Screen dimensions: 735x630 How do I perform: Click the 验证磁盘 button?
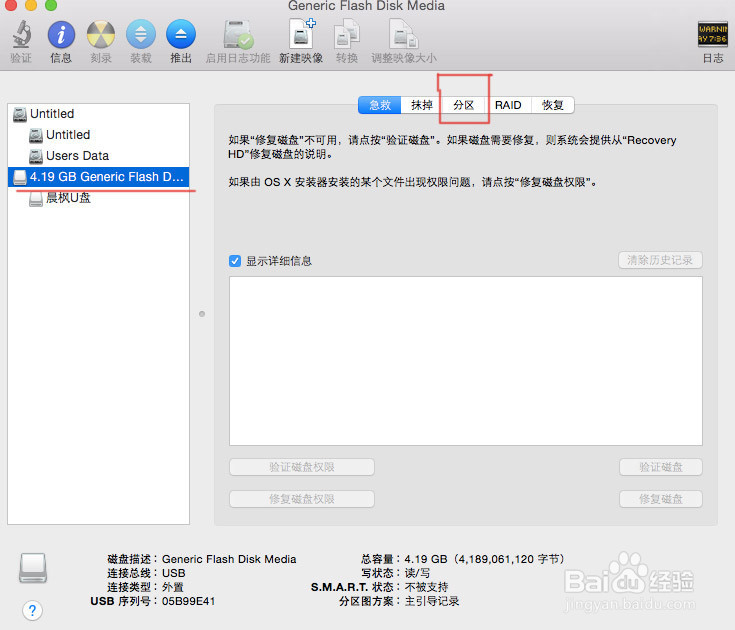coord(661,467)
